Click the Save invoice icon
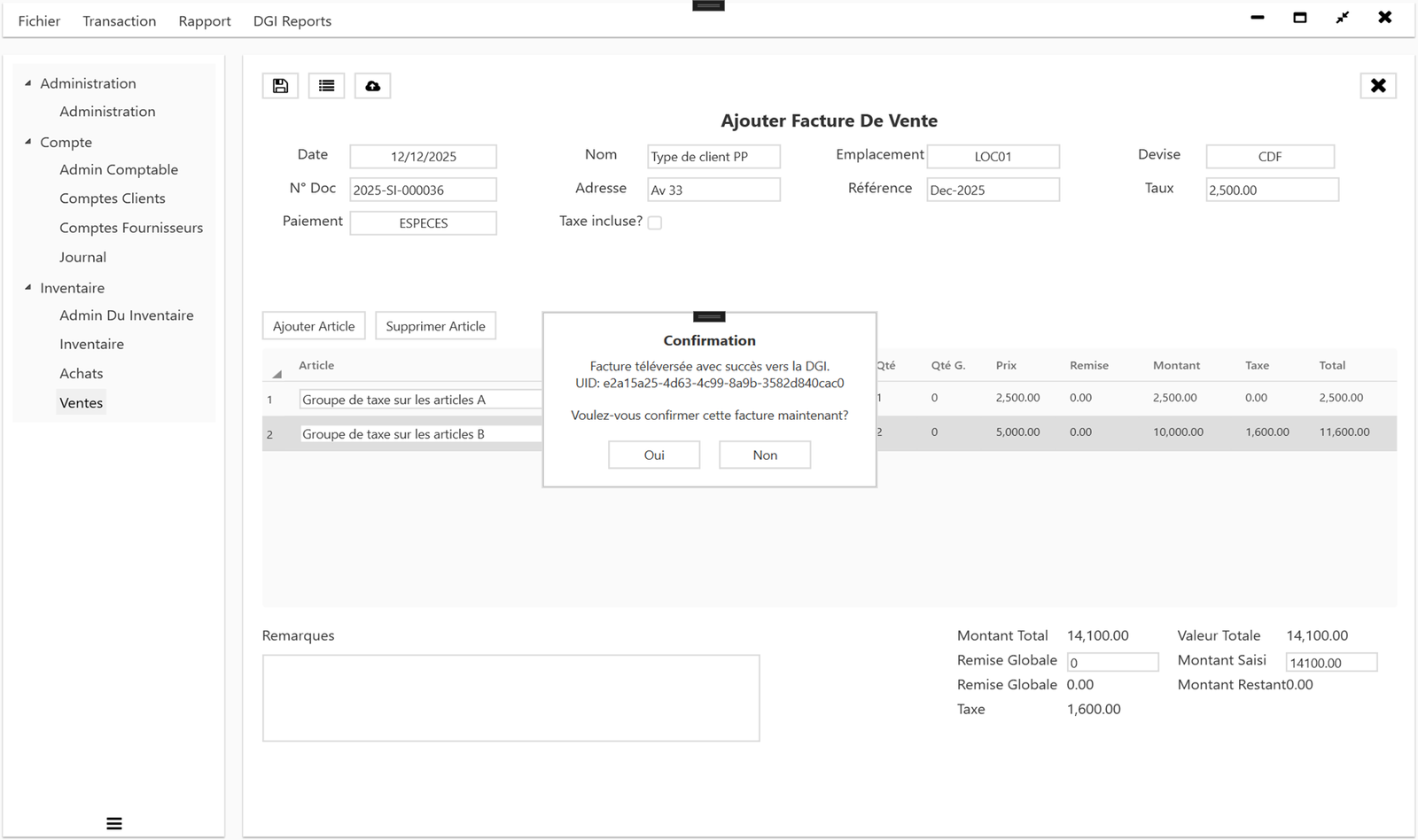This screenshot has height=840, width=1418. (x=280, y=85)
